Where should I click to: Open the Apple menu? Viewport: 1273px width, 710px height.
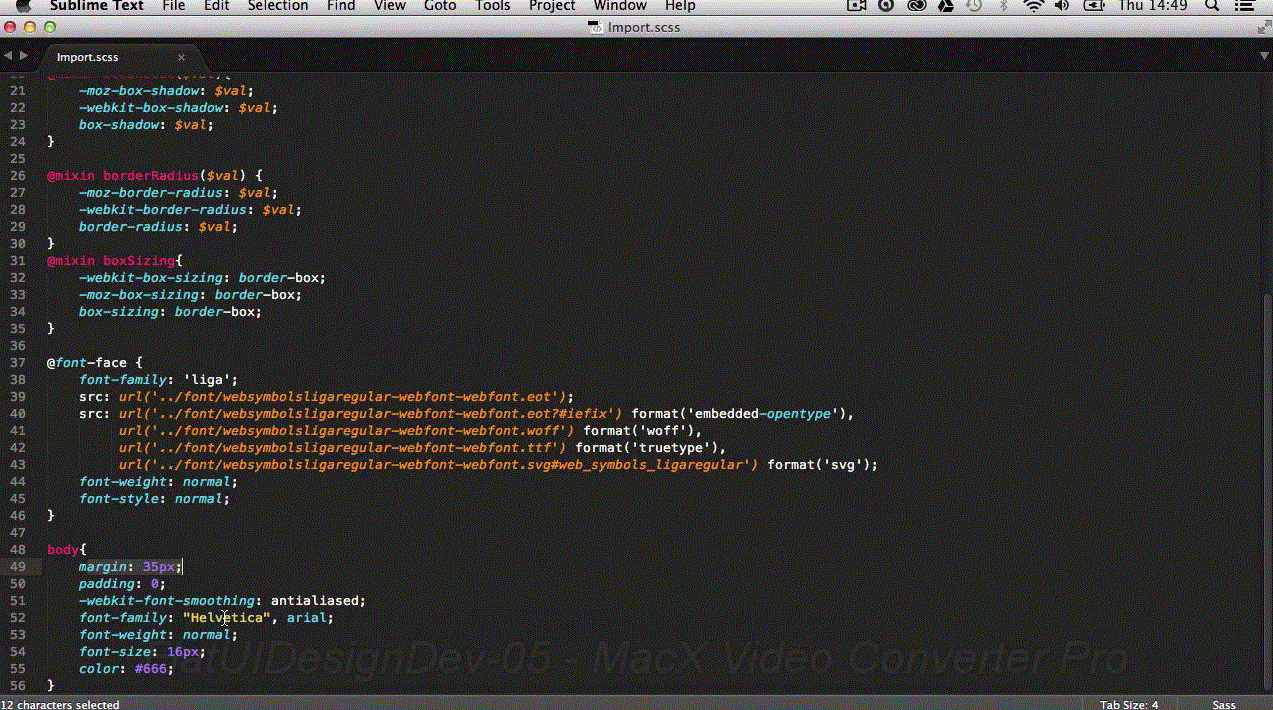23,6
